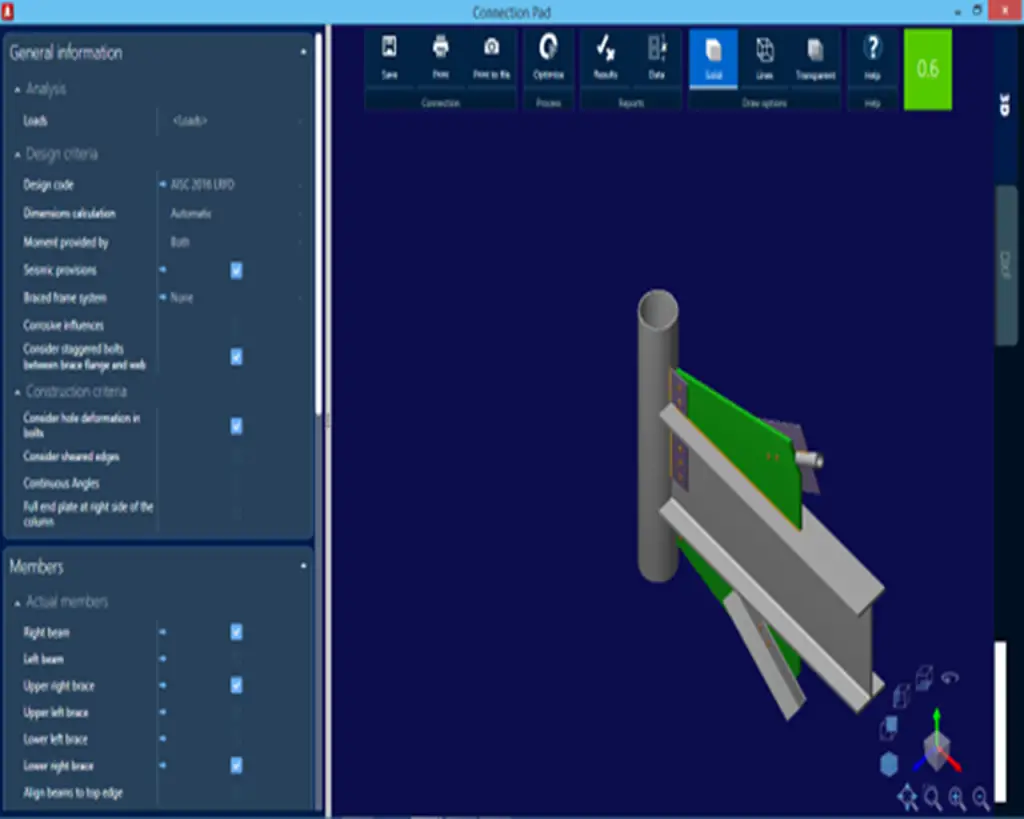Run the Optimize process tool
The width and height of the screenshot is (1024, 819).
[548, 57]
